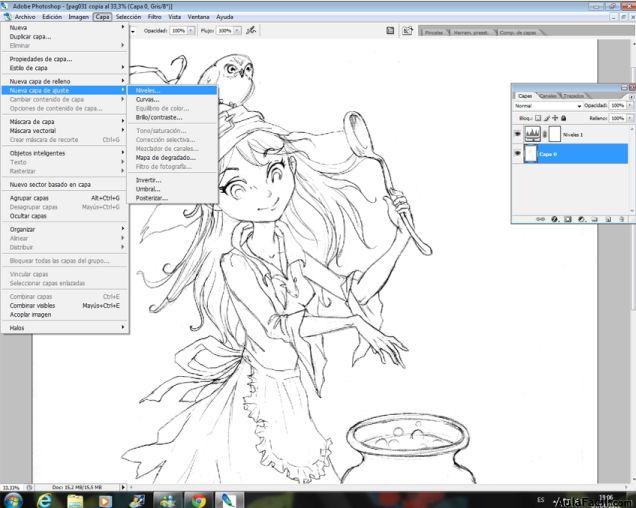
Task: Choose Mapa de degradado... option
Action: click(172, 157)
